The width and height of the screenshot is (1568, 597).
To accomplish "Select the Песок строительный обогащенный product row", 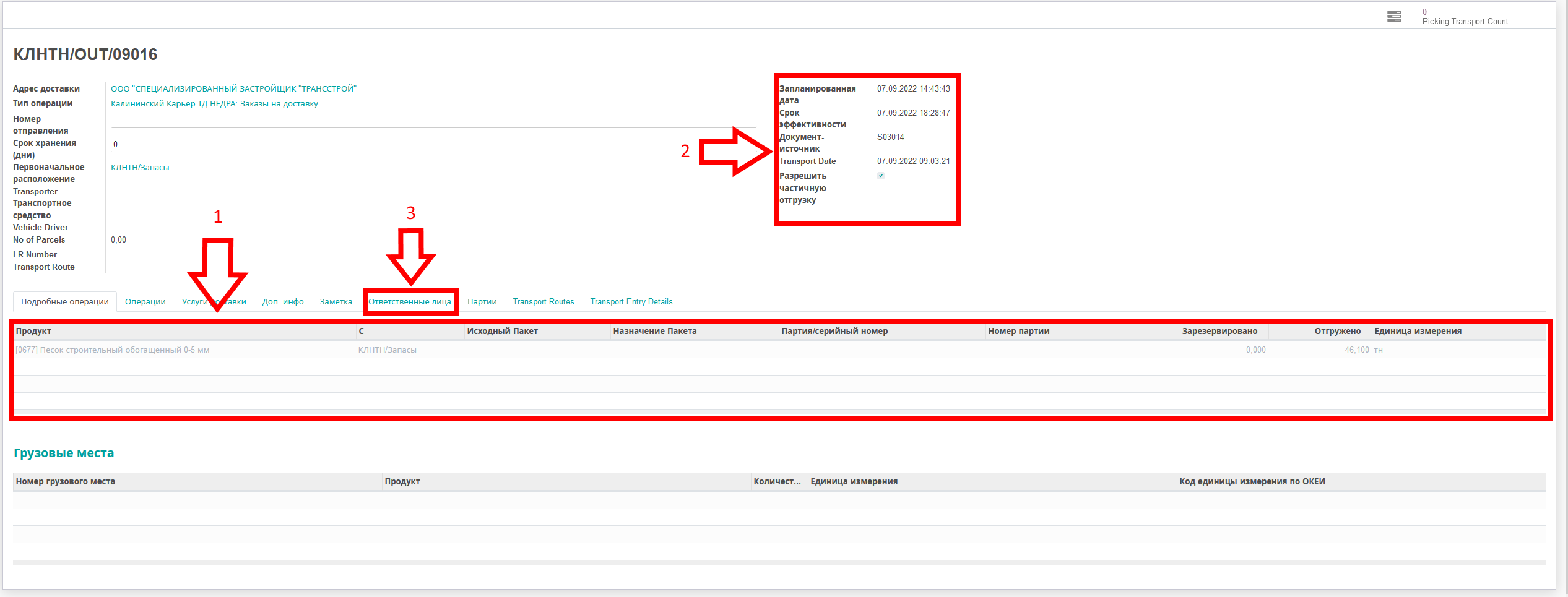I will click(x=113, y=350).
